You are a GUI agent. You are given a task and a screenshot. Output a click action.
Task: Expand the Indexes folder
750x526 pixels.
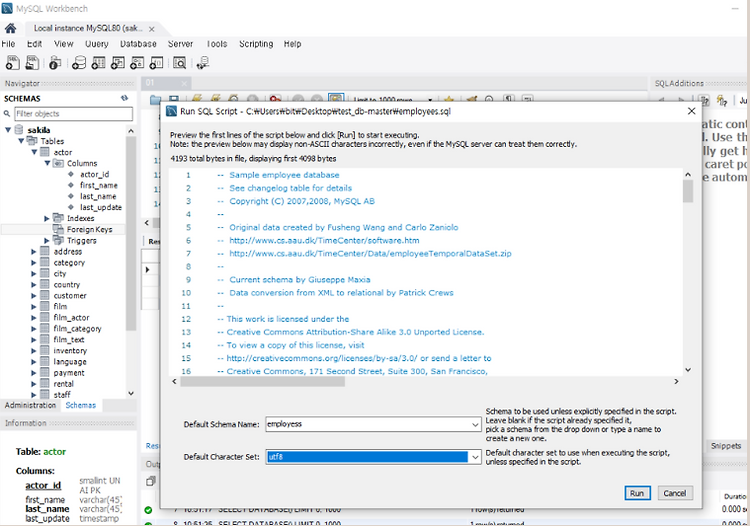coord(47,219)
